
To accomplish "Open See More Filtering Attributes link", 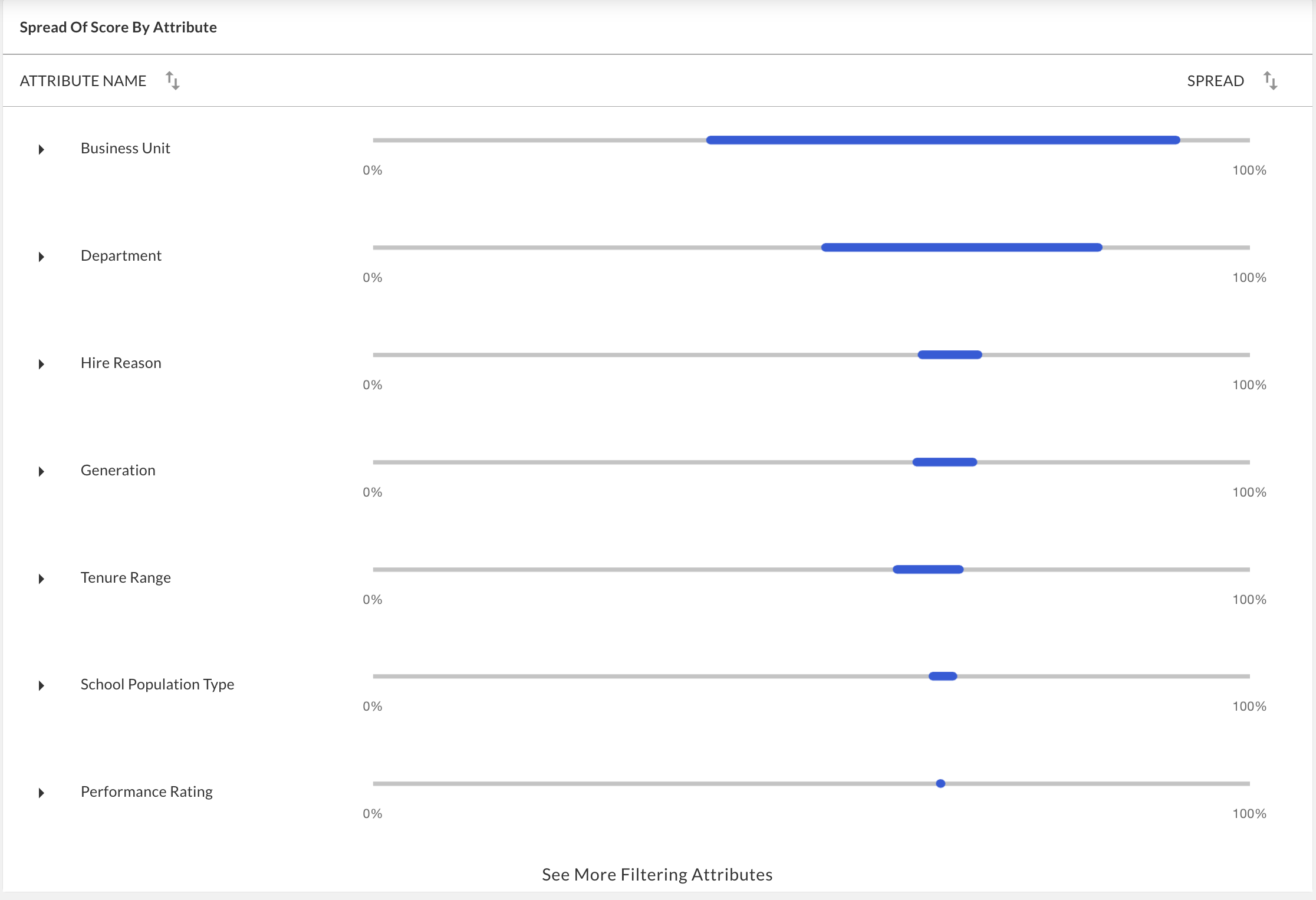I will [657, 875].
